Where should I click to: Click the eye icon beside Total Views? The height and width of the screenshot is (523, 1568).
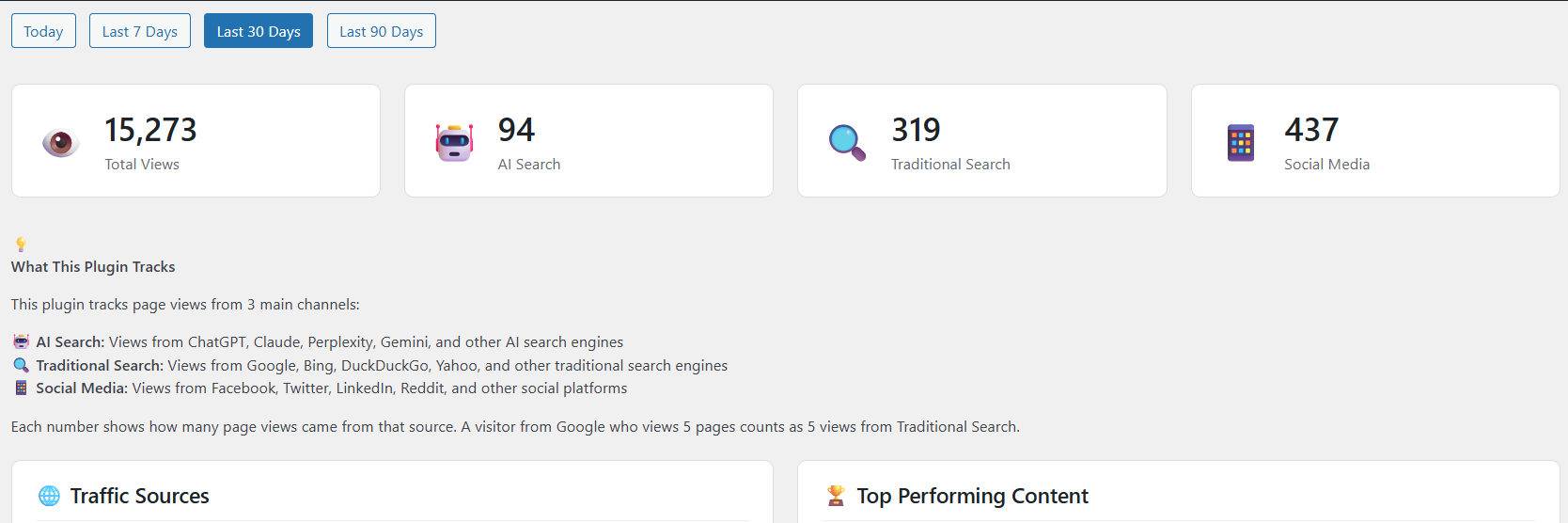[x=61, y=142]
